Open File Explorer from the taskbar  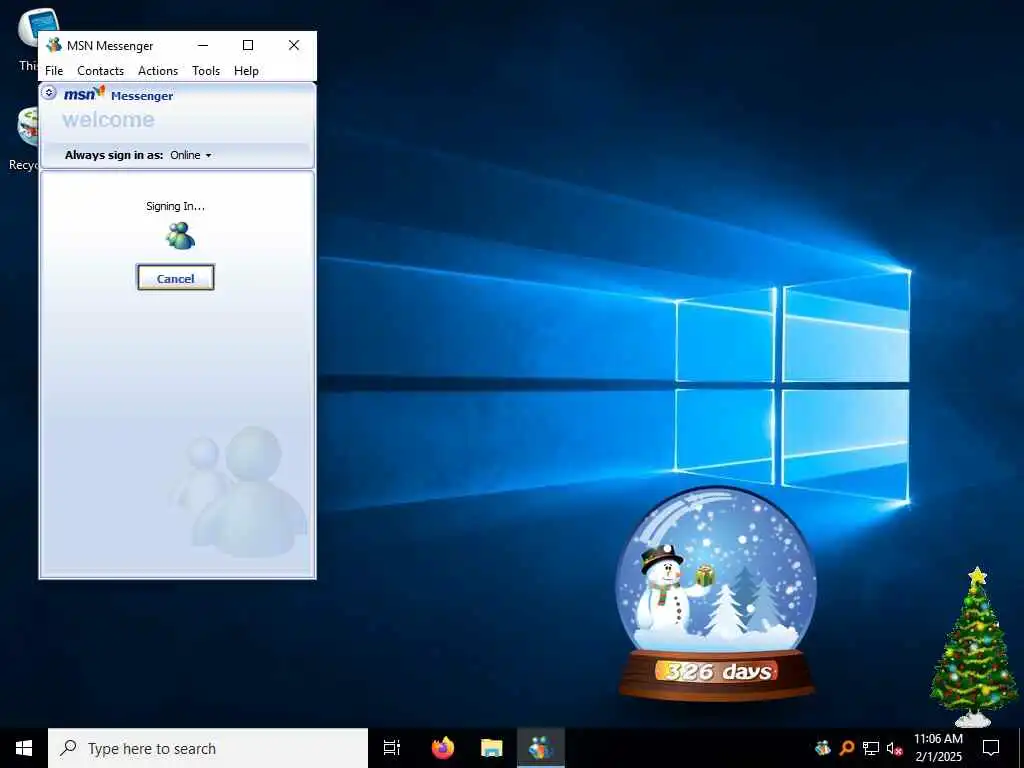point(492,748)
